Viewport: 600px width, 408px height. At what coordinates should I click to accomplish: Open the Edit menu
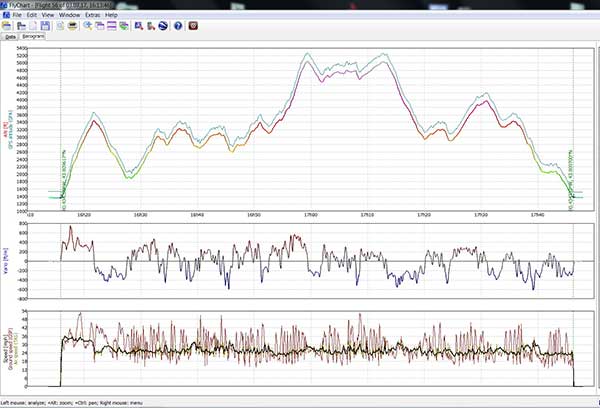[x=32, y=15]
